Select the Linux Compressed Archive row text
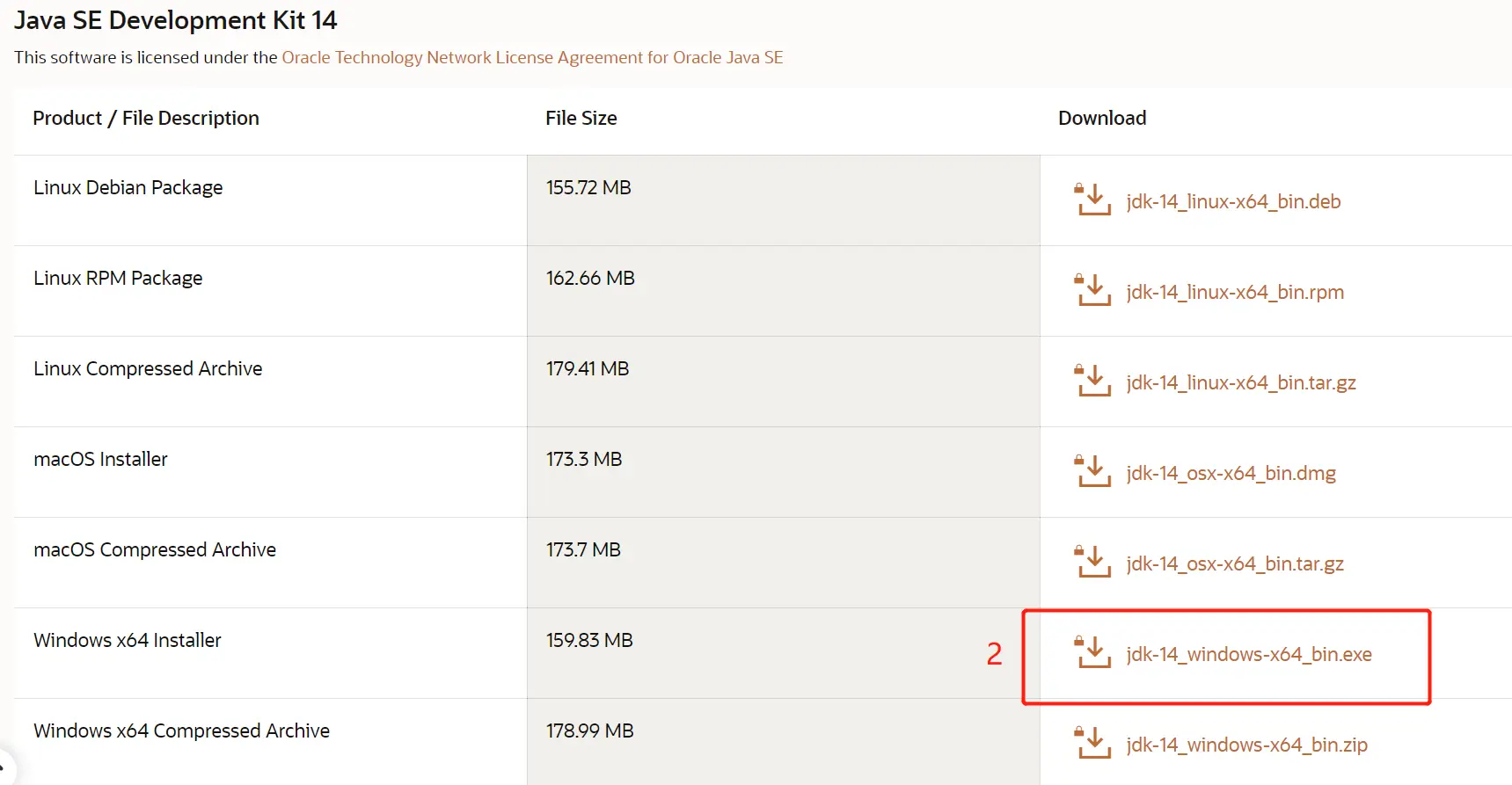This screenshot has height=785, width=1512. pyautogui.click(x=148, y=369)
